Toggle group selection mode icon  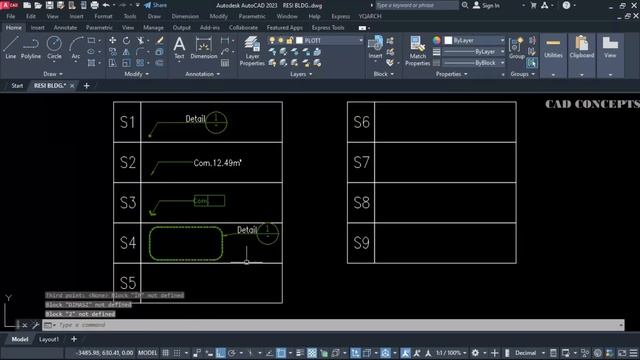tap(532, 63)
